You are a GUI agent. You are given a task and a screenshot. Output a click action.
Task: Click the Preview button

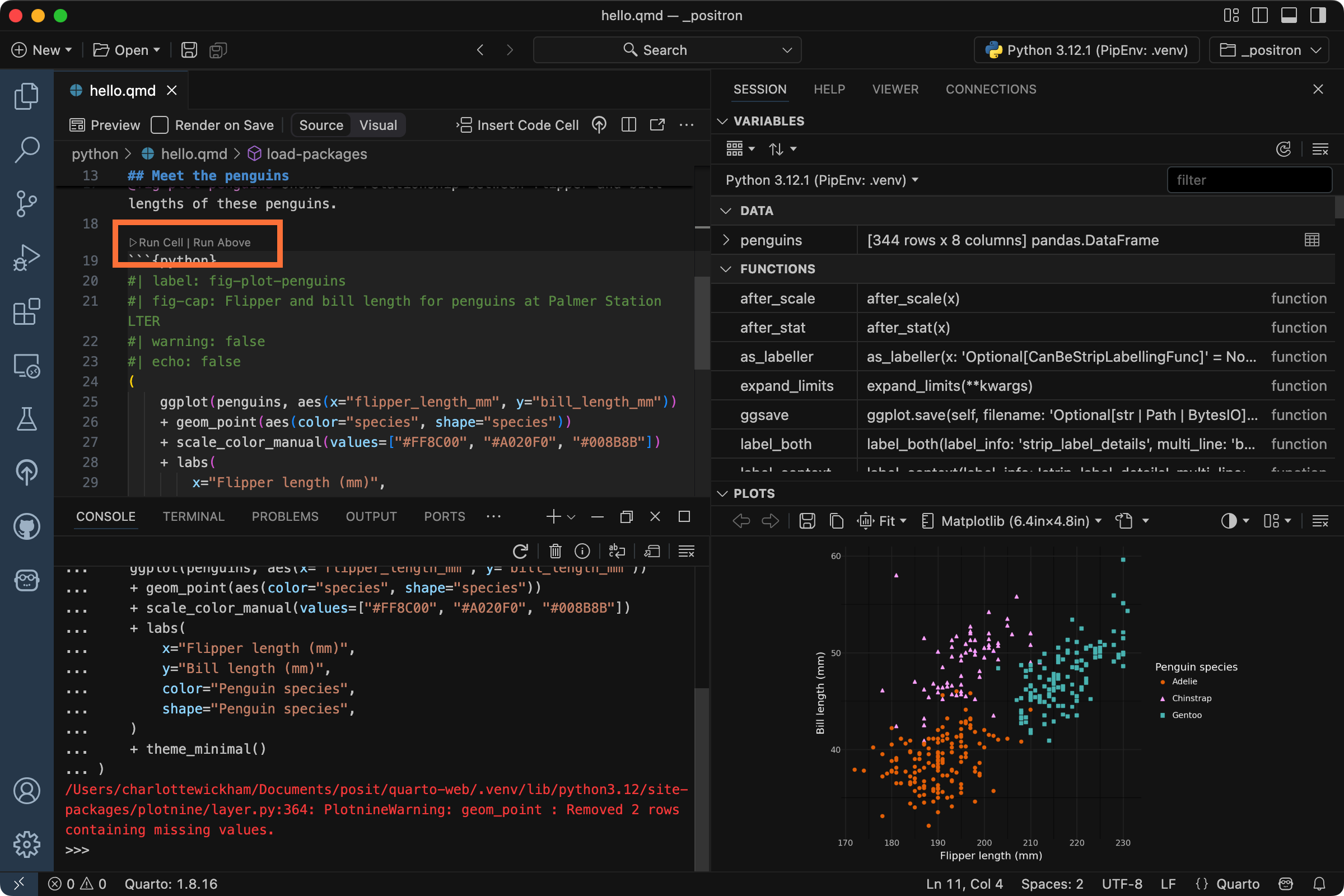coord(105,125)
